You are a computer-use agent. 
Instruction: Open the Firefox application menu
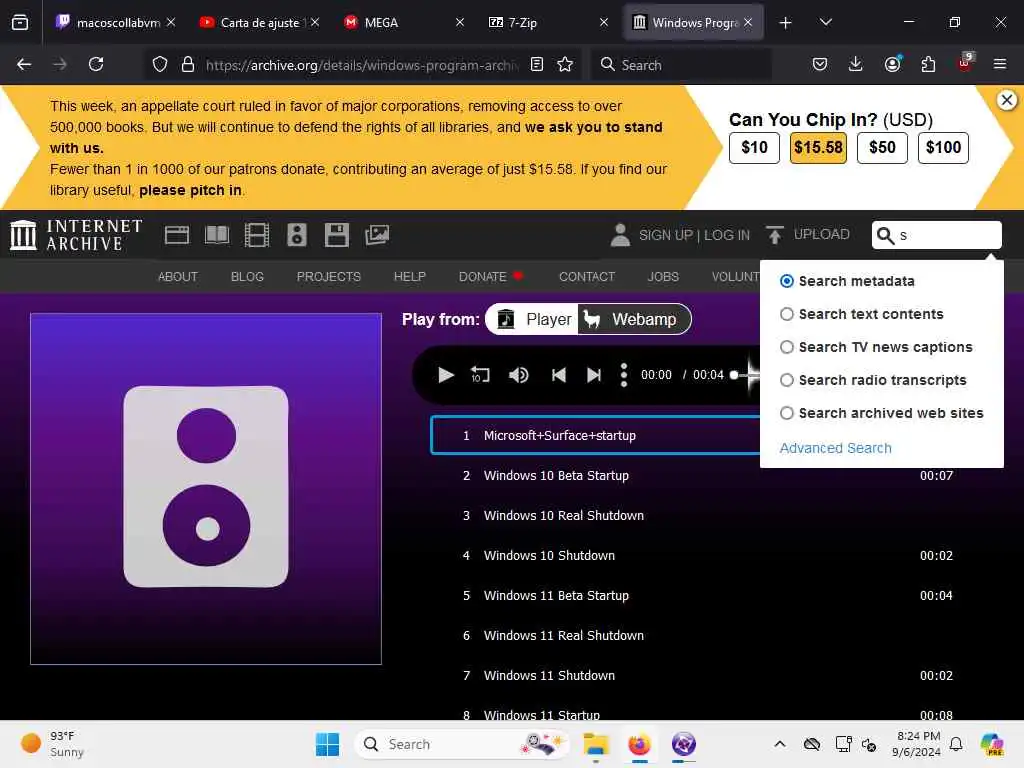[x=1000, y=64]
